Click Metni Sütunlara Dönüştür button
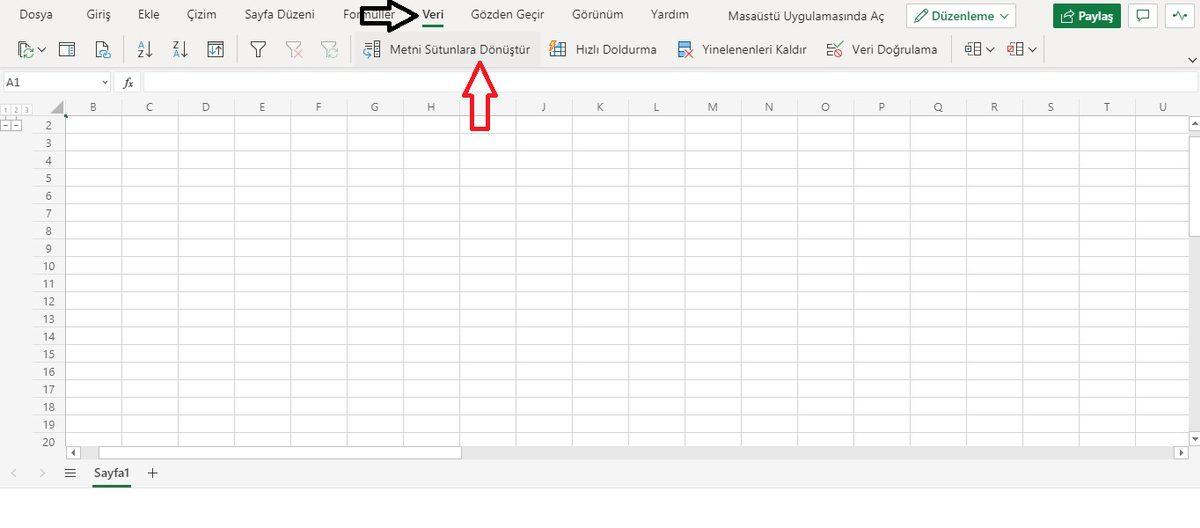Screen dimensions: 1200x528 coord(446,49)
